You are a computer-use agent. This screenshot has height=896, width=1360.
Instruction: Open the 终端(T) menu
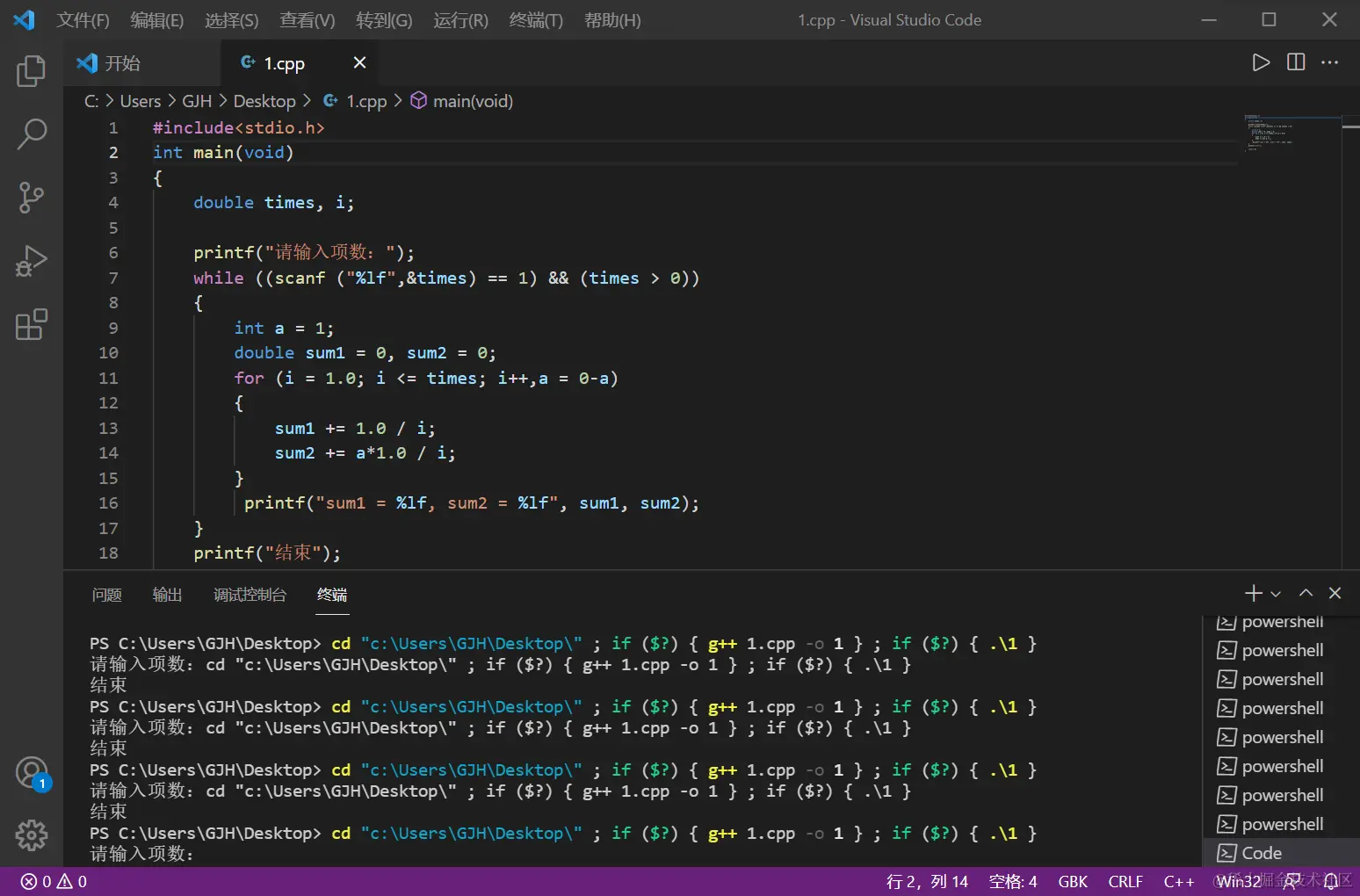click(535, 20)
